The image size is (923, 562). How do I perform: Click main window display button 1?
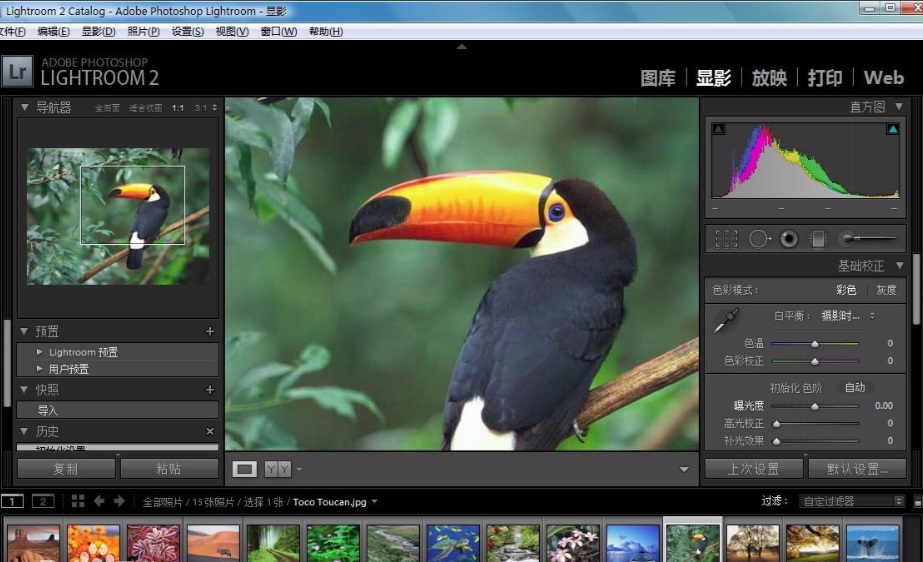tap(12, 501)
